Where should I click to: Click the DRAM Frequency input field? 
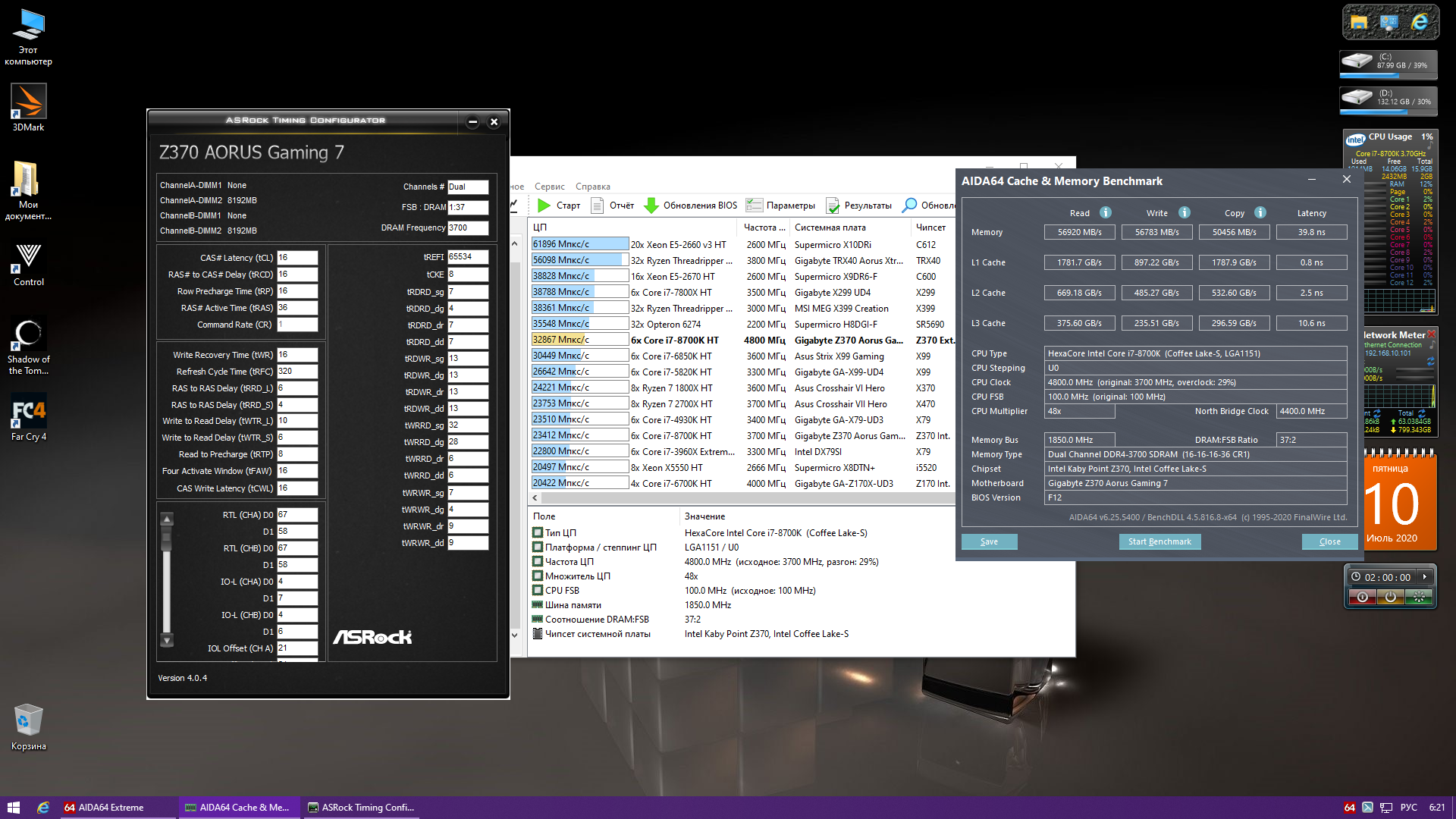[467, 227]
